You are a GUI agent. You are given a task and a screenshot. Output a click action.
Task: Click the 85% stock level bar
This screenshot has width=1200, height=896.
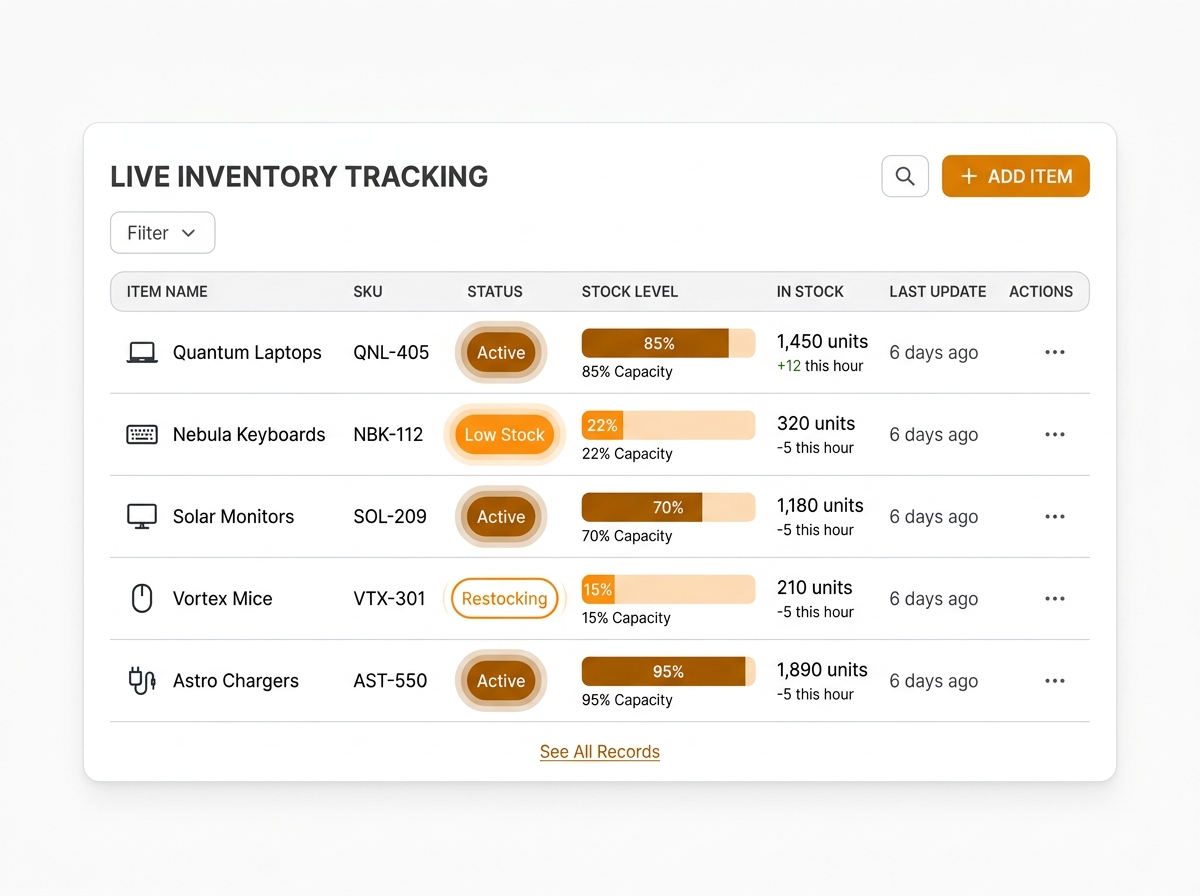point(668,343)
